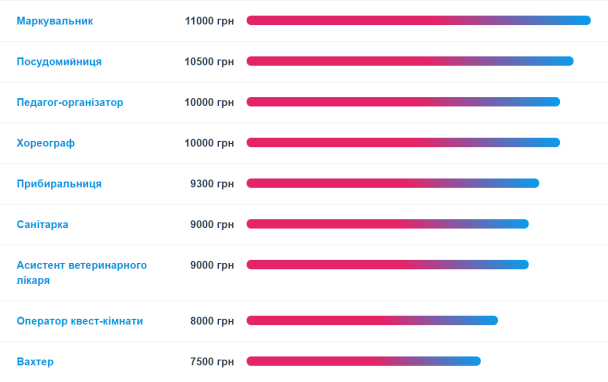Open Асистент ветеринарного лікаря link
The width and height of the screenshot is (608, 382).
coord(82,273)
